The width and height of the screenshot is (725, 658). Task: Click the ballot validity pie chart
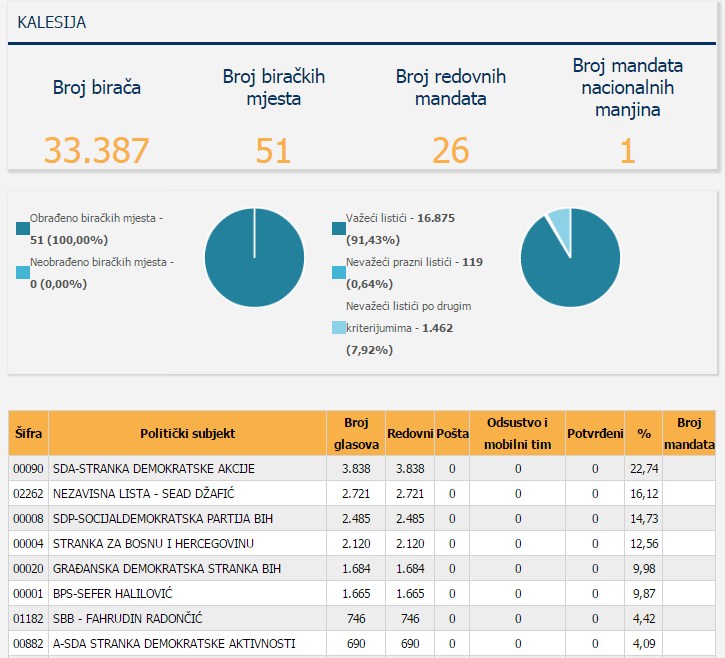[570, 258]
